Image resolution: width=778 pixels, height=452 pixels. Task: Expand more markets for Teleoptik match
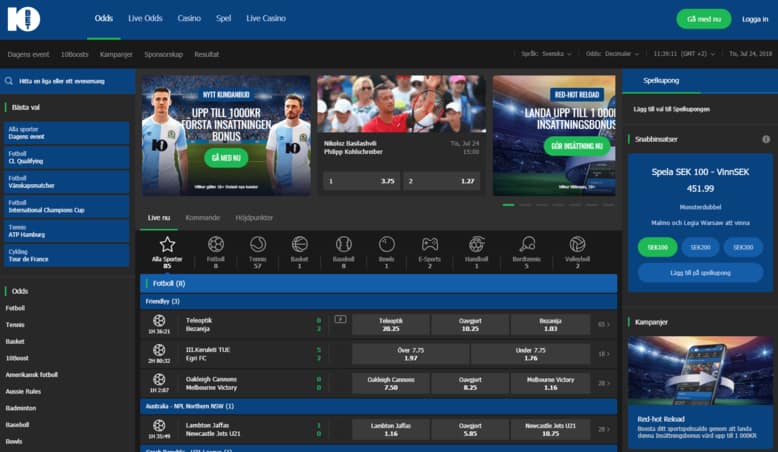(x=604, y=324)
